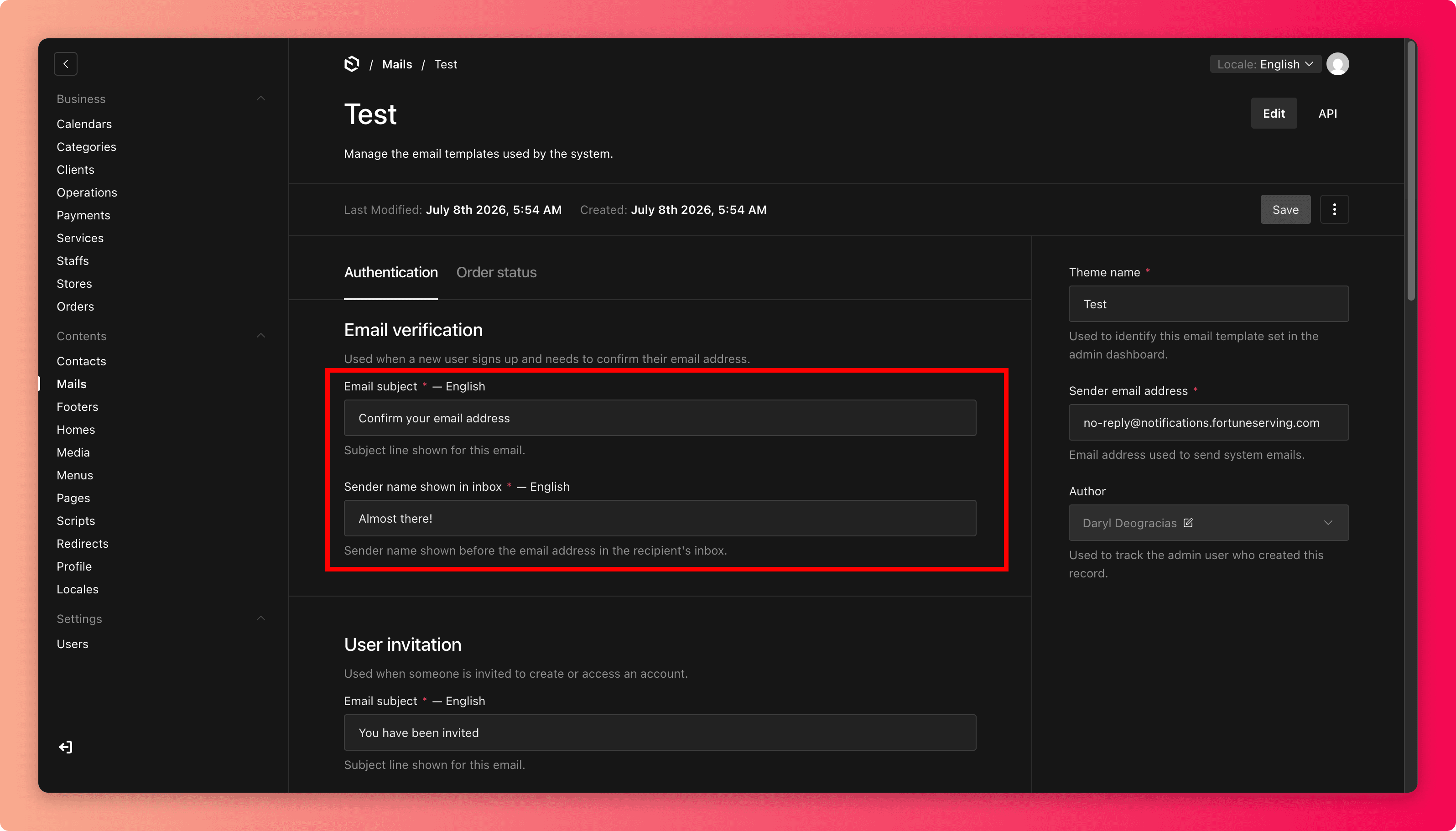Viewport: 1456px width, 831px height.
Task: Collapse the Contents section
Action: 261,336
